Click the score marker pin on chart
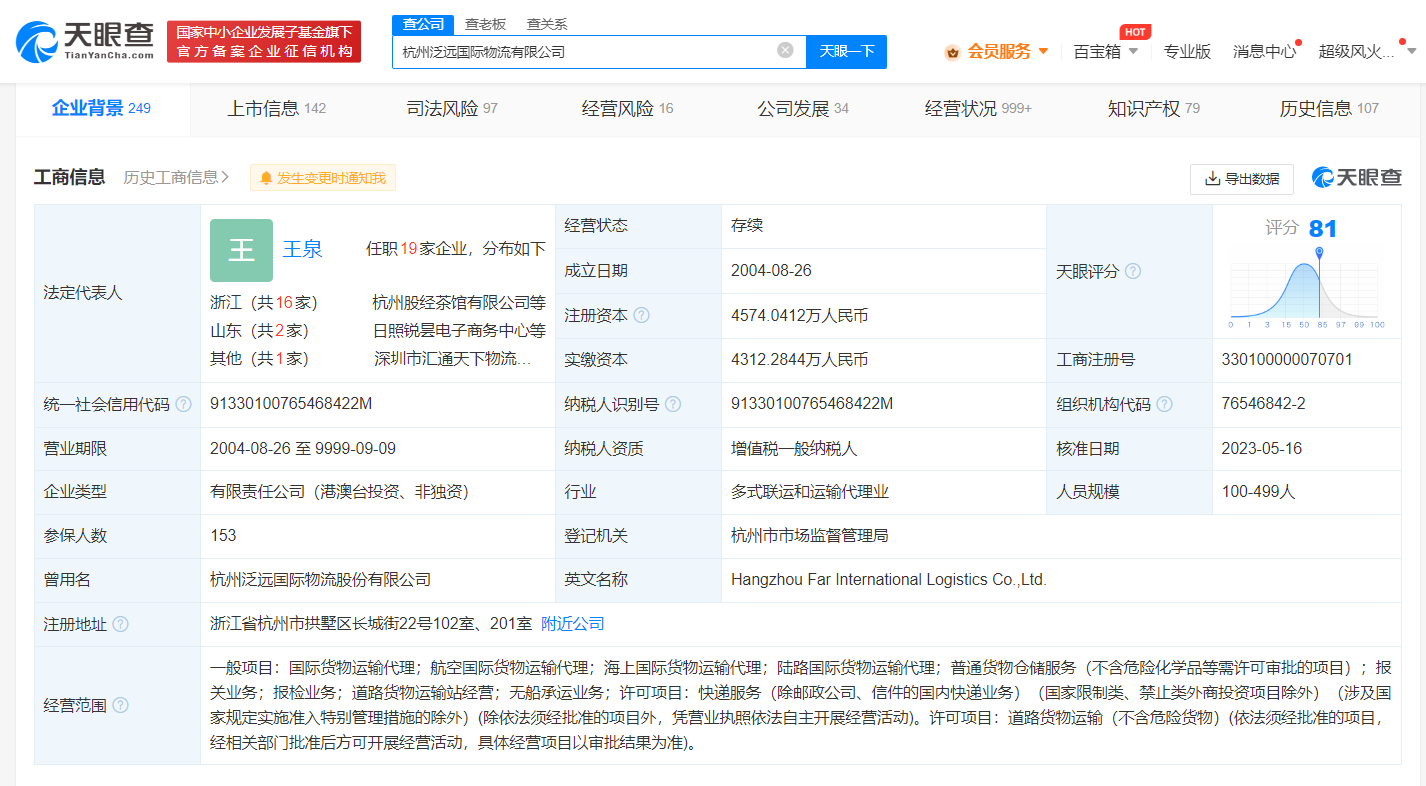Image resolution: width=1426 pixels, height=786 pixels. coord(1319,253)
